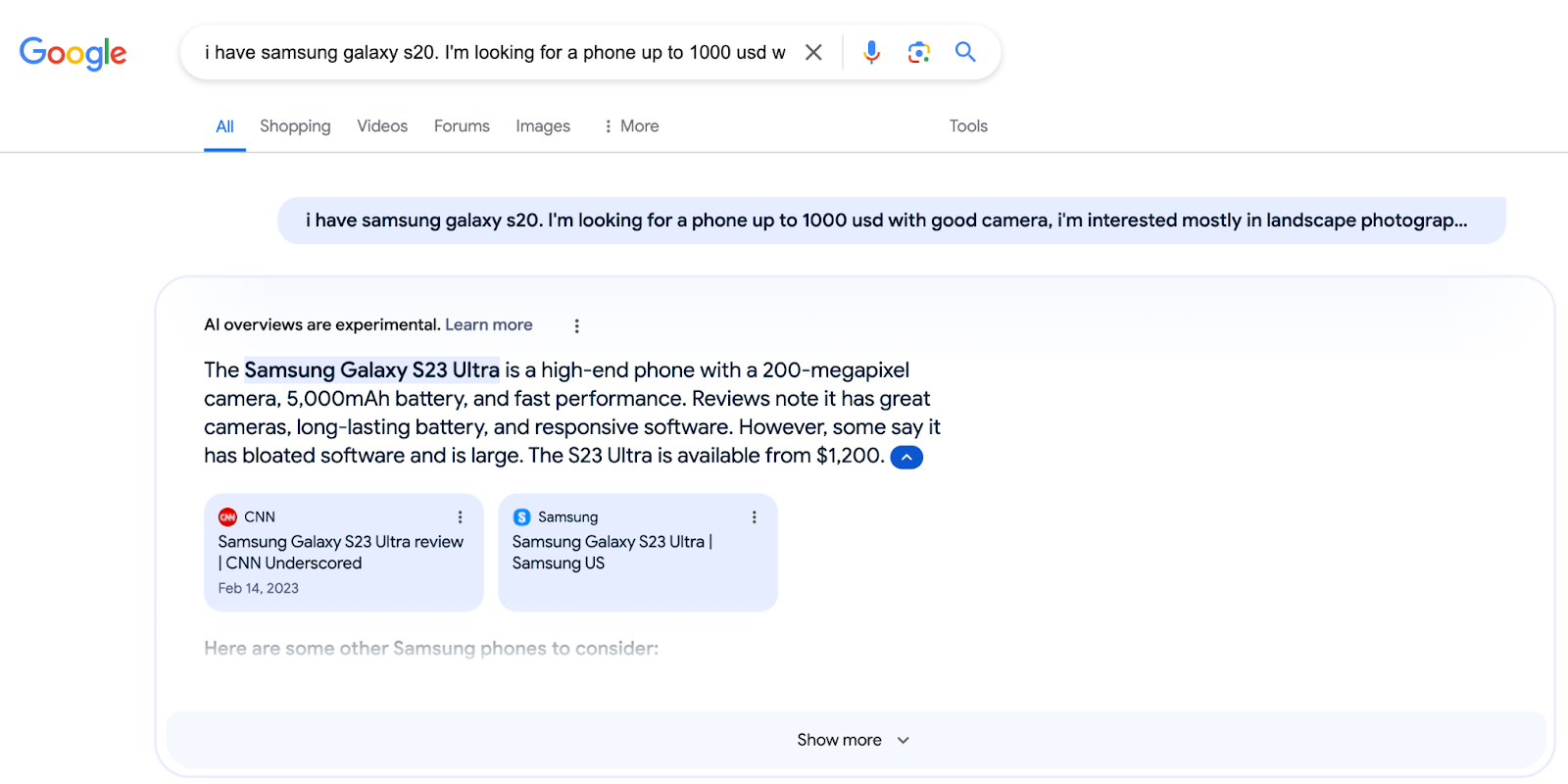Click the CNN favicon icon
1568x784 pixels.
227,516
